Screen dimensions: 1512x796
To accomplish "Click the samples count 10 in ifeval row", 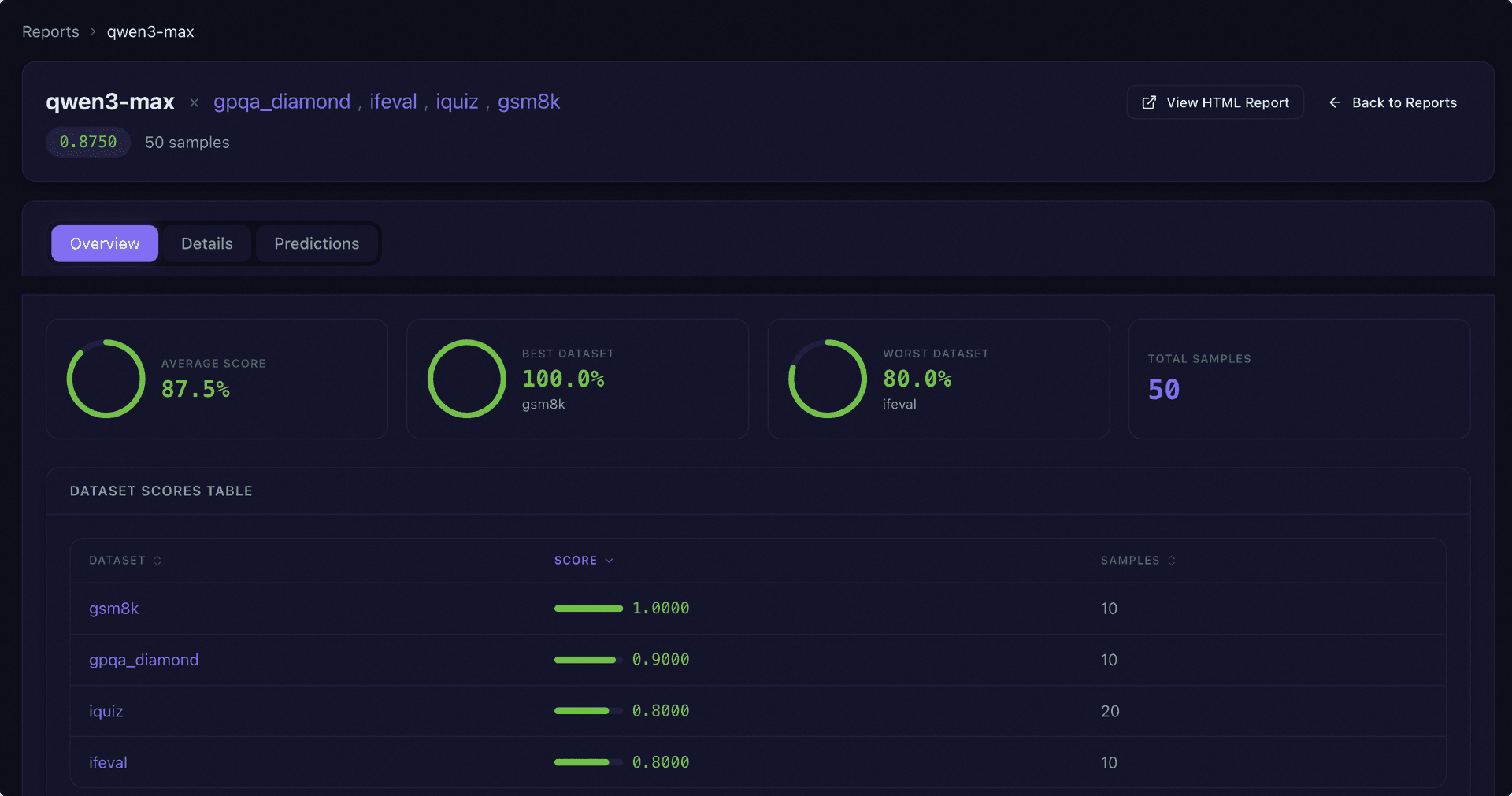I will pos(1109,762).
